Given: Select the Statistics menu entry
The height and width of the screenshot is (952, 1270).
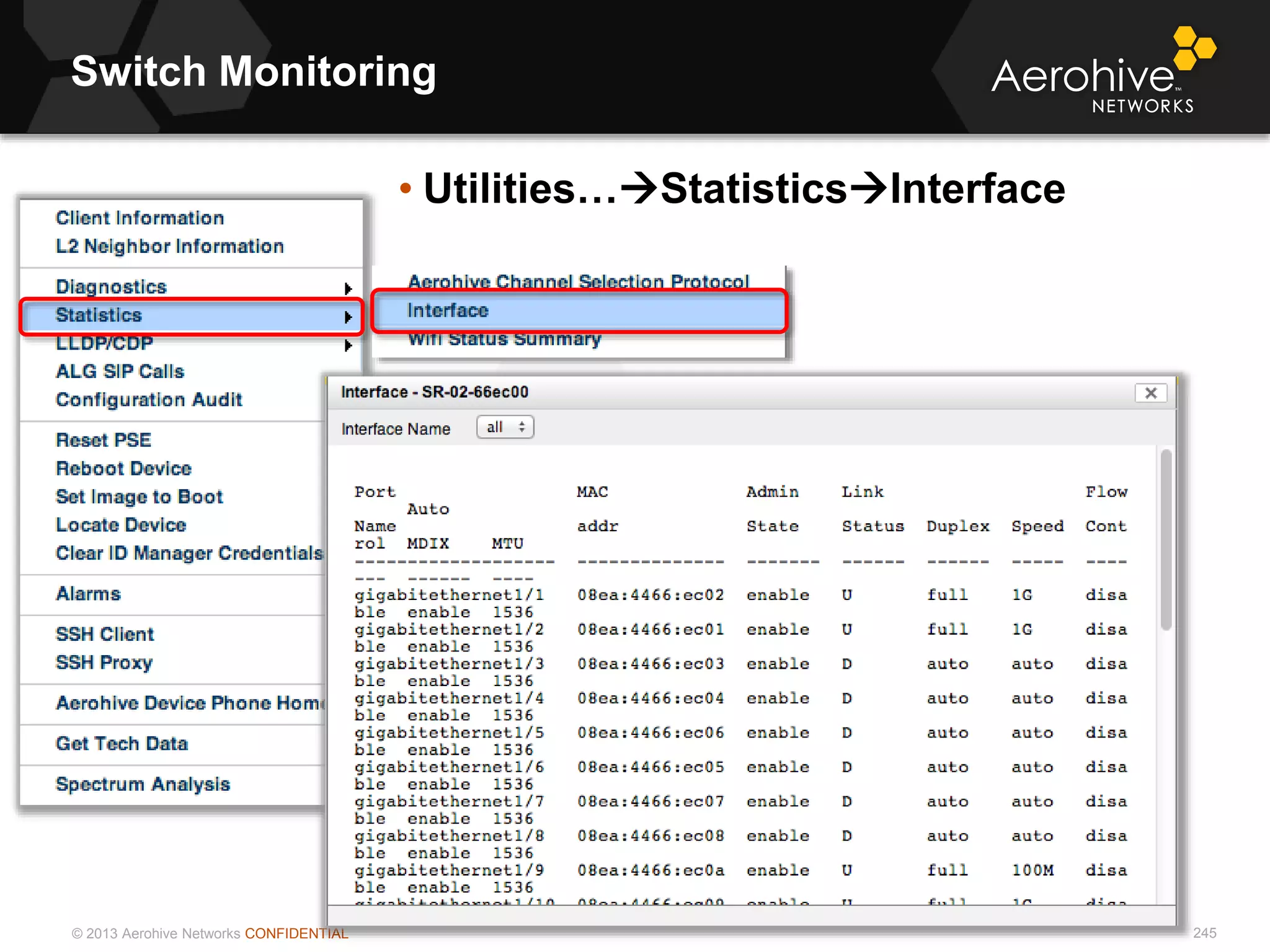Looking at the screenshot, I should coord(192,316).
